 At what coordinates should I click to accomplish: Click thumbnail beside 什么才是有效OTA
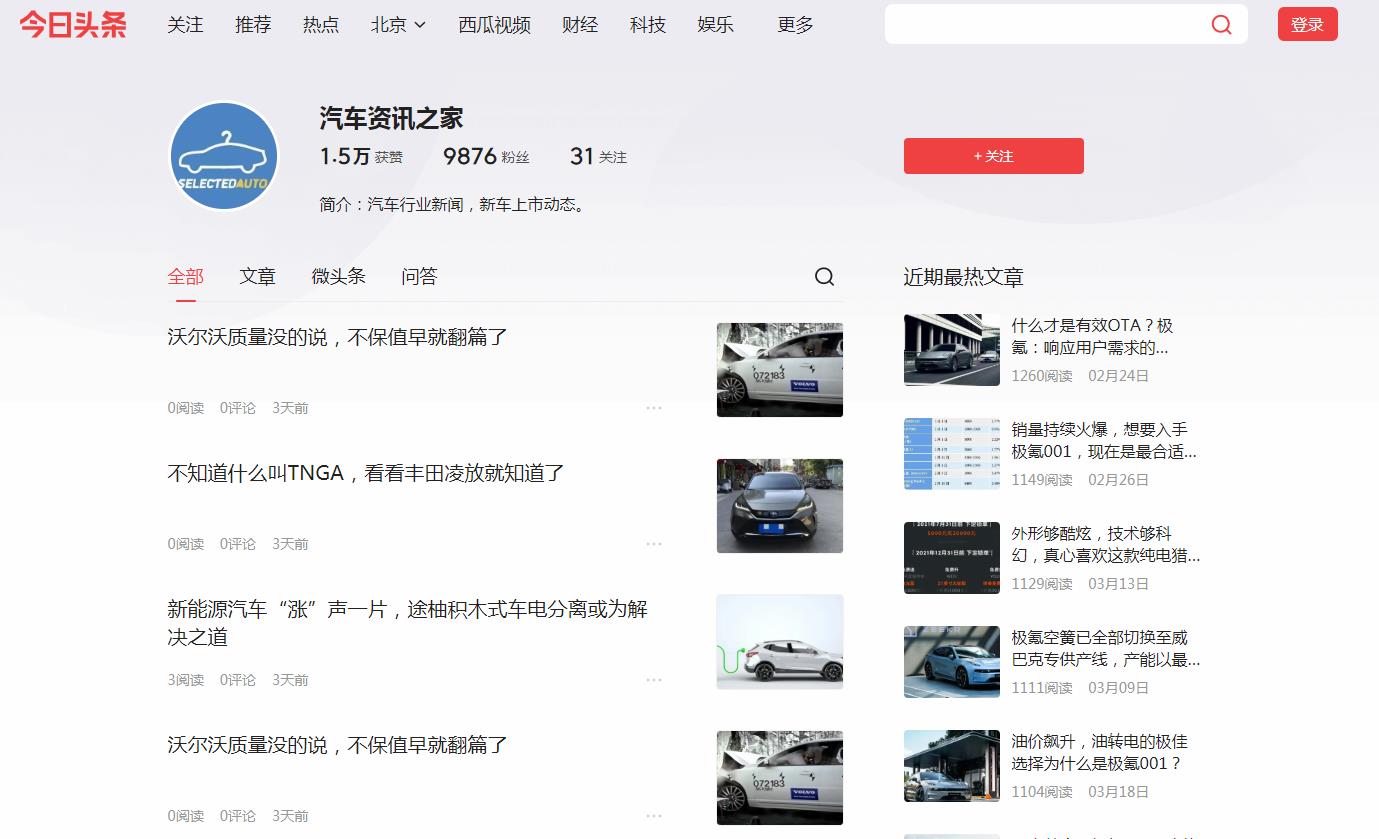(x=952, y=350)
